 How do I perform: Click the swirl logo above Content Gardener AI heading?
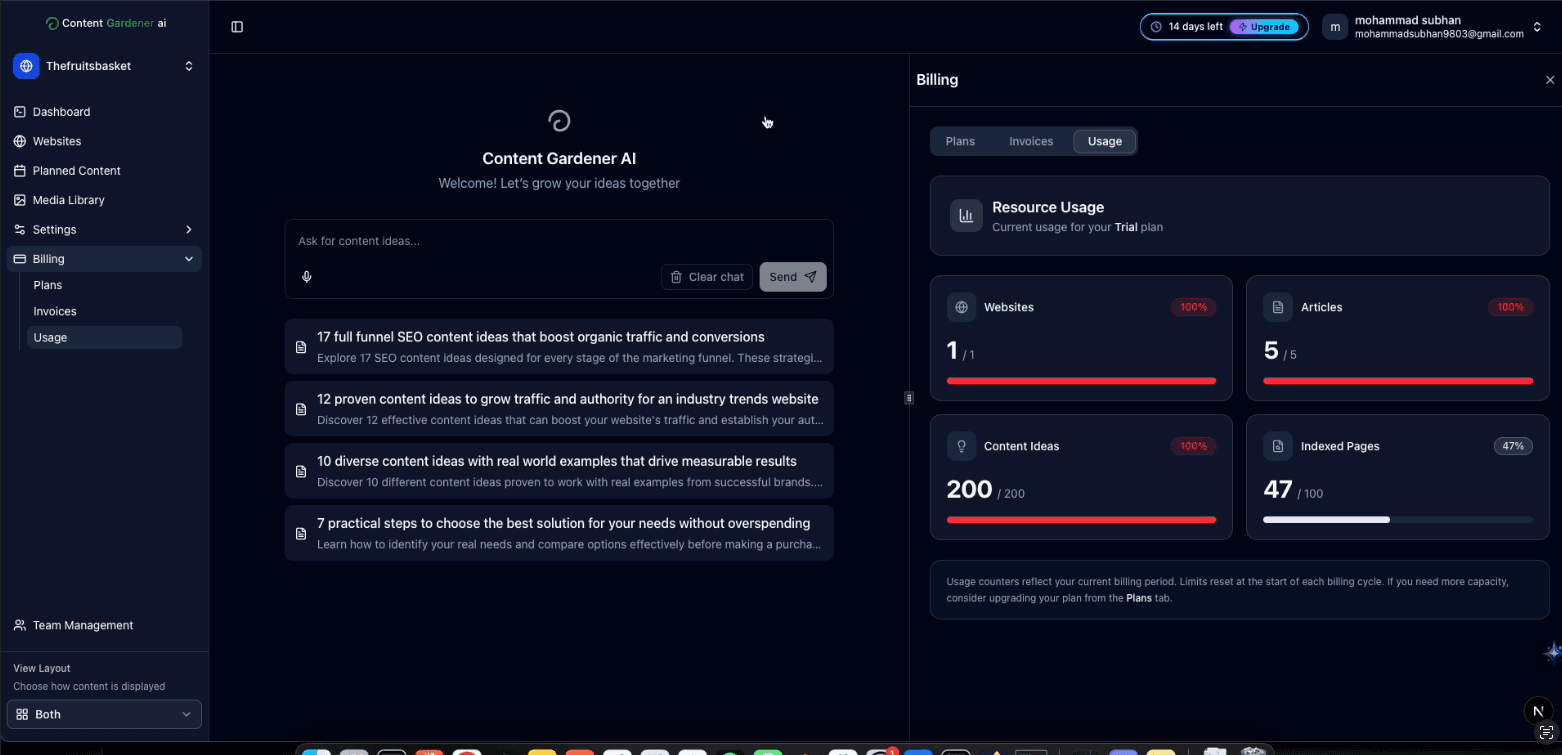click(559, 121)
